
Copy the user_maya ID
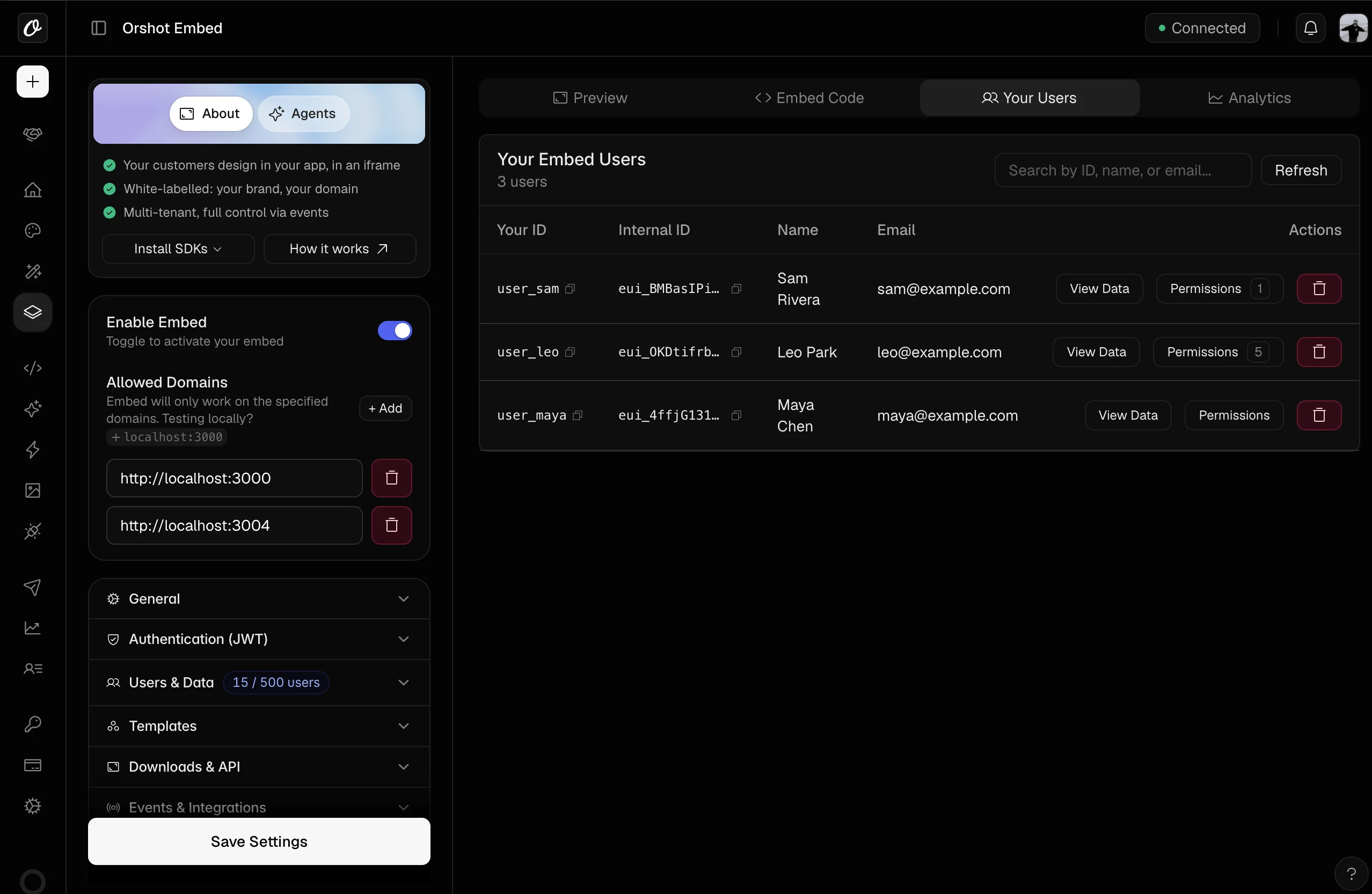[578, 415]
